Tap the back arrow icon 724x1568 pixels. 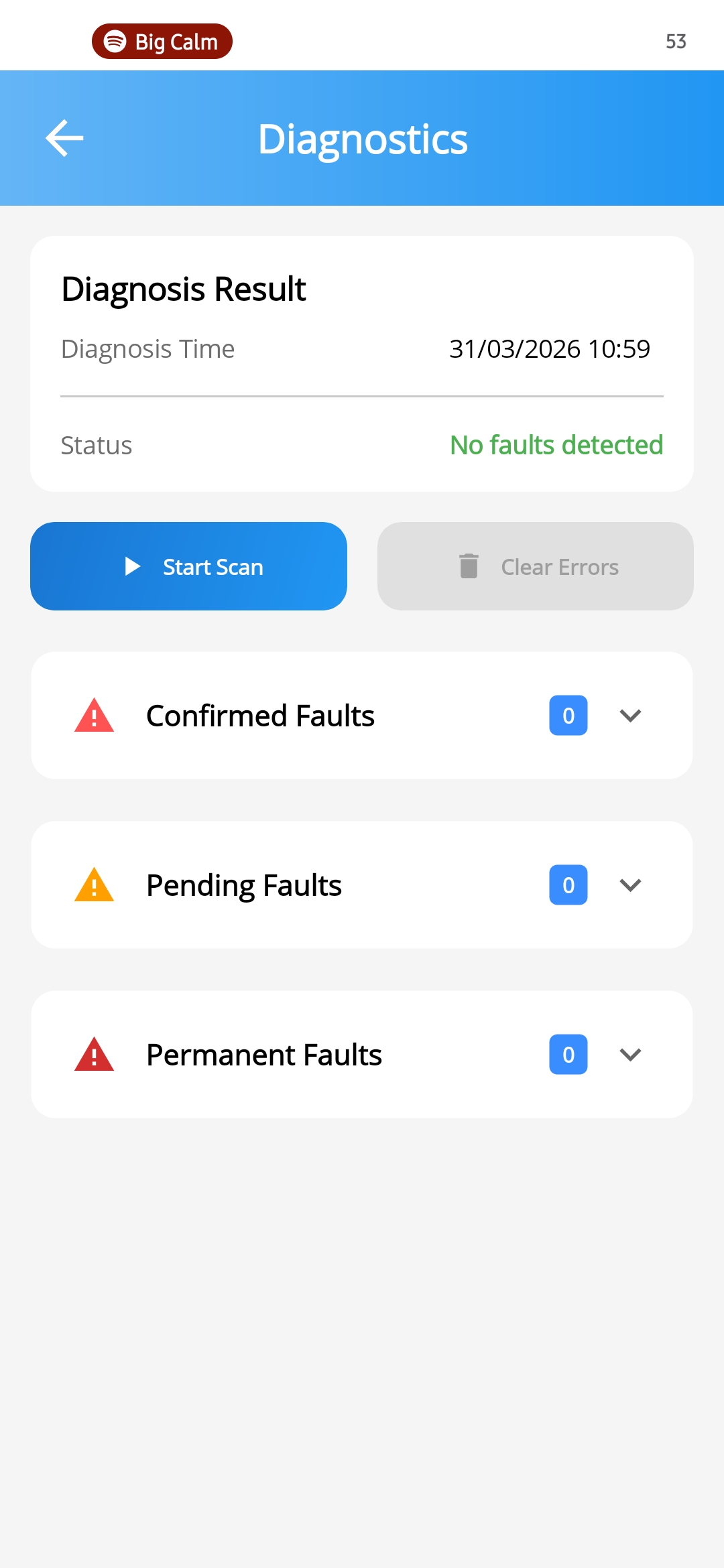tap(64, 138)
